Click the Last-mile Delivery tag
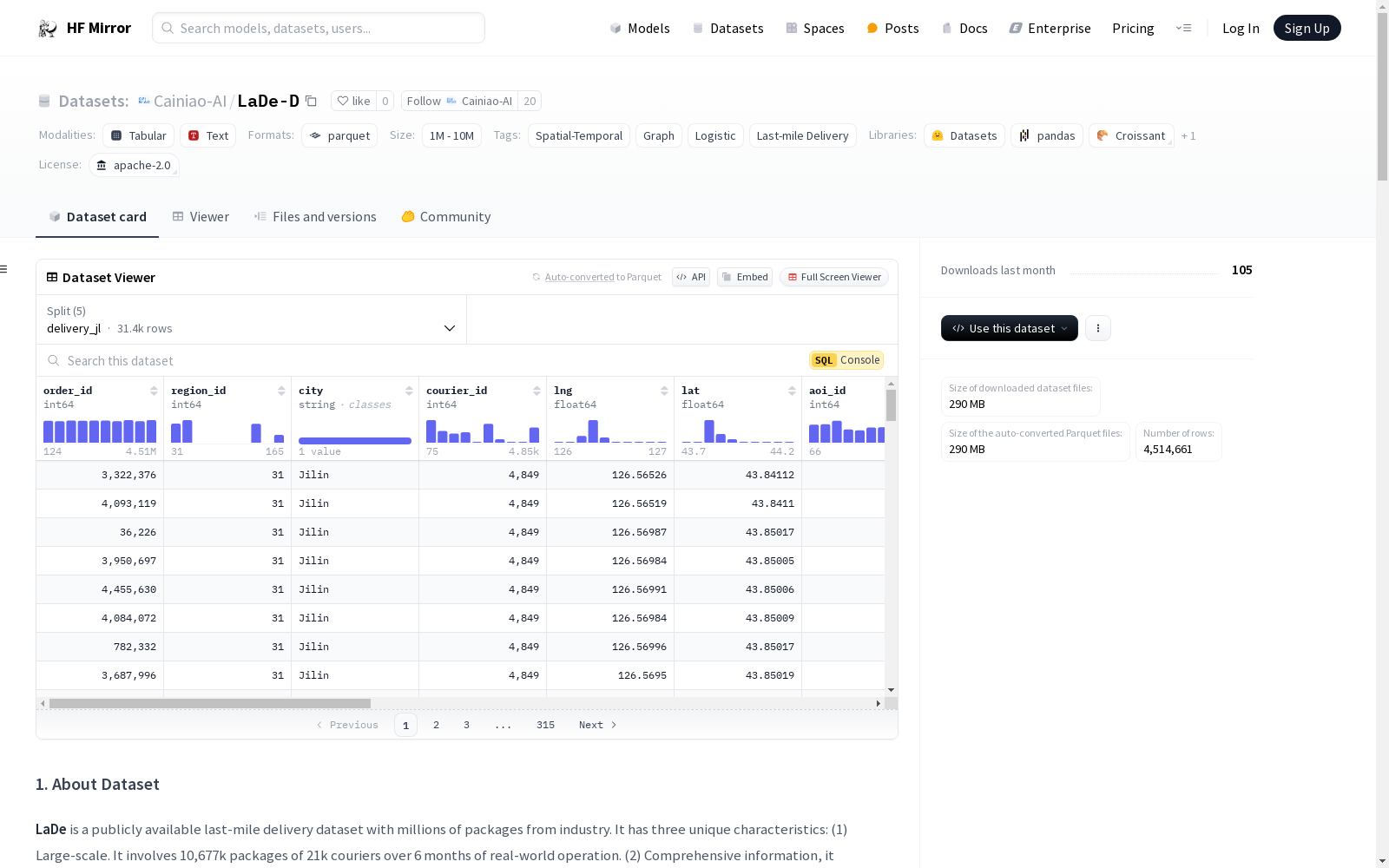This screenshot has height=868, width=1389. [x=802, y=135]
